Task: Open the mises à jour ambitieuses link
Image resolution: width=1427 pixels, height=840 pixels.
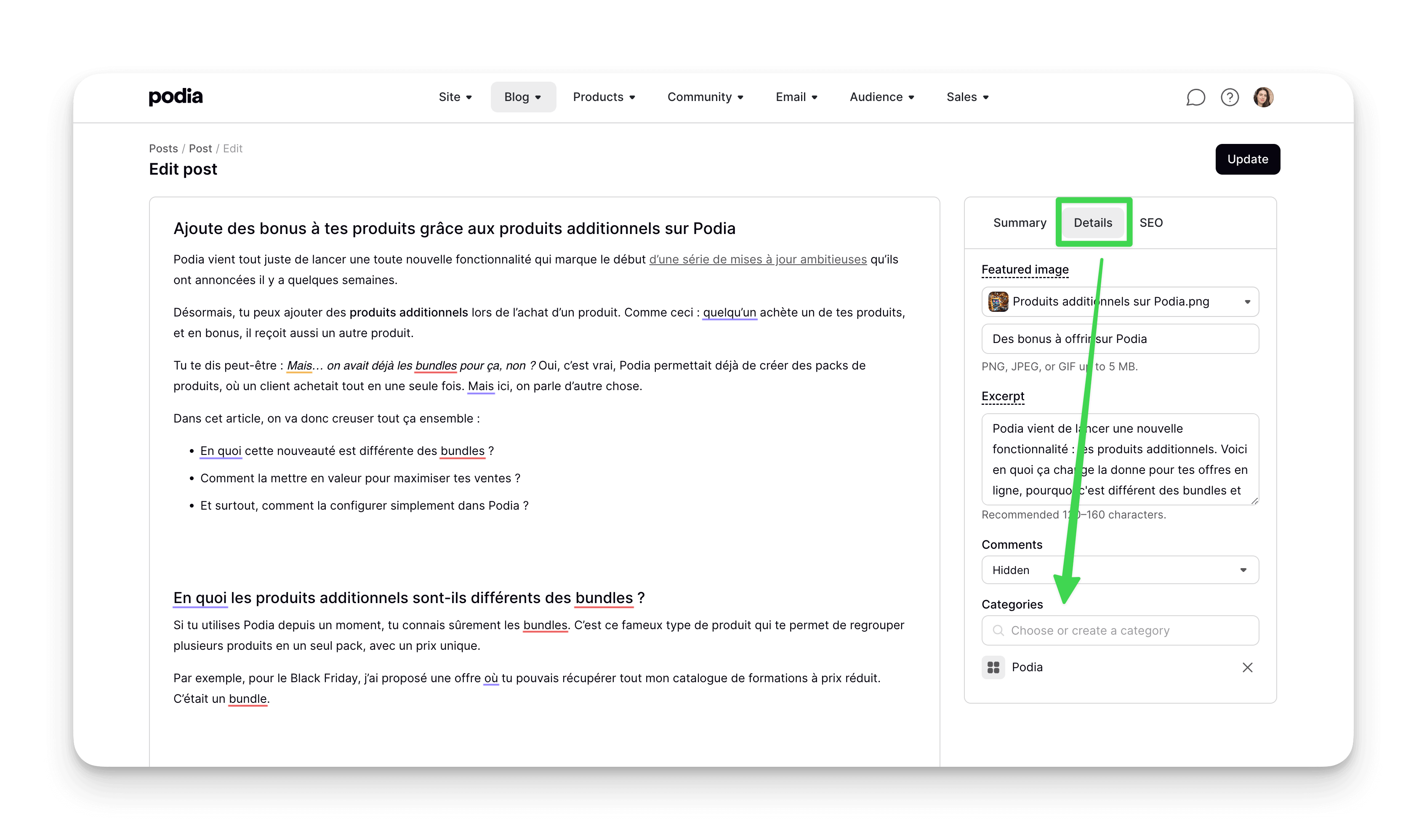Action: (x=757, y=259)
